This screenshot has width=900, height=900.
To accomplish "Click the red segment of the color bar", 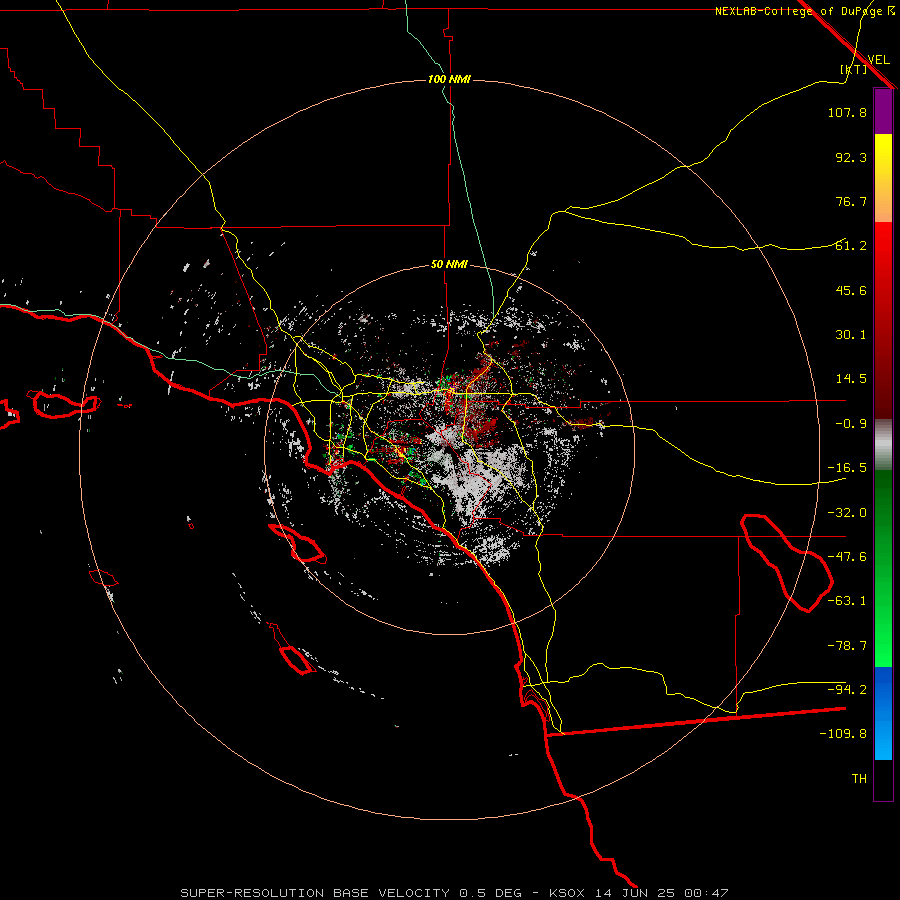I will (x=883, y=320).
